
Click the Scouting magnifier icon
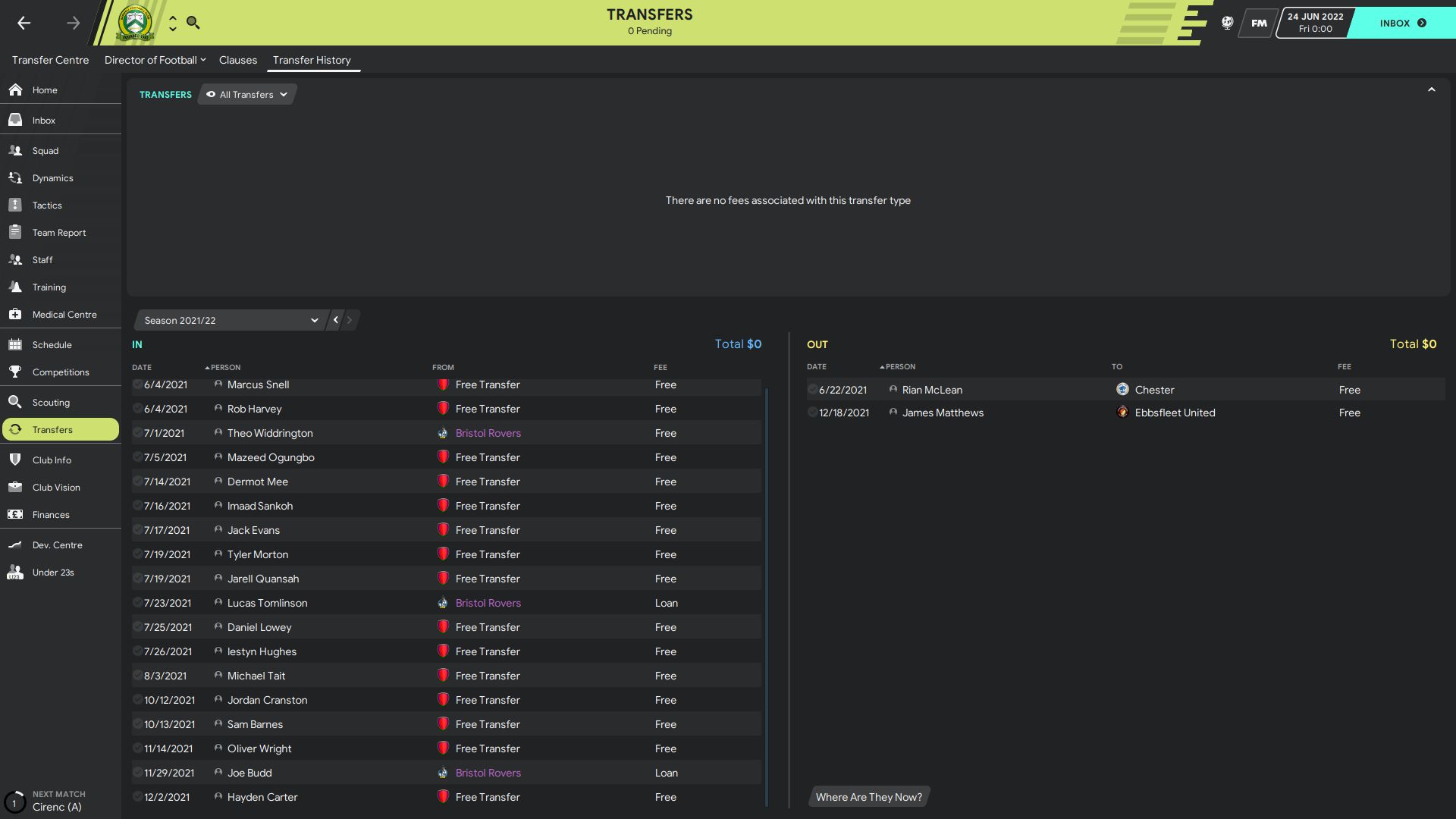point(15,402)
